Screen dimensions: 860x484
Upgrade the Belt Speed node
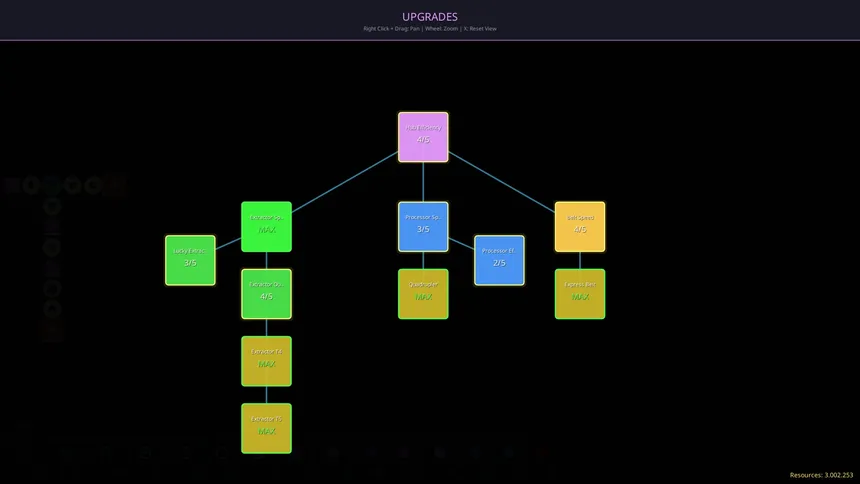tap(580, 226)
